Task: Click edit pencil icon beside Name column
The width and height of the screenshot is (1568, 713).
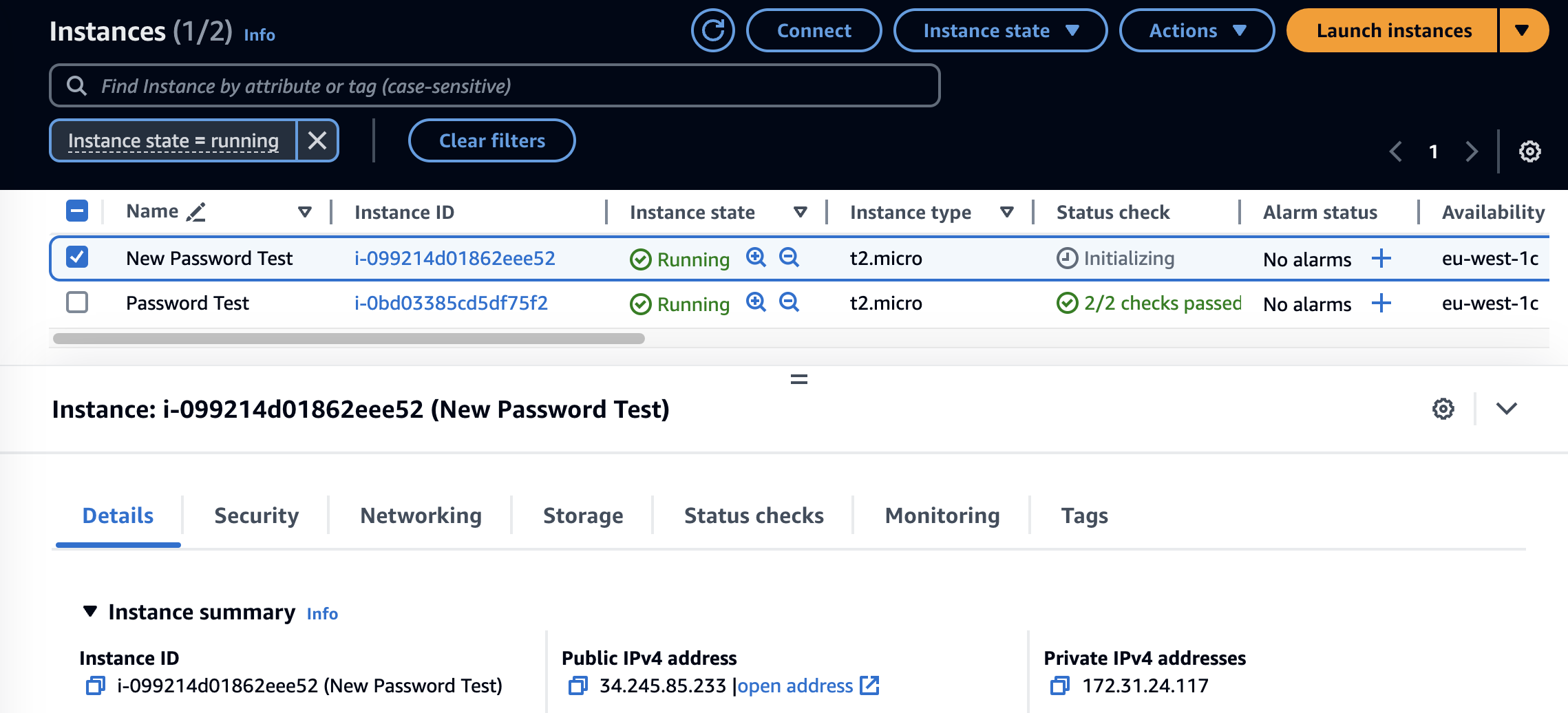Action: (x=196, y=212)
